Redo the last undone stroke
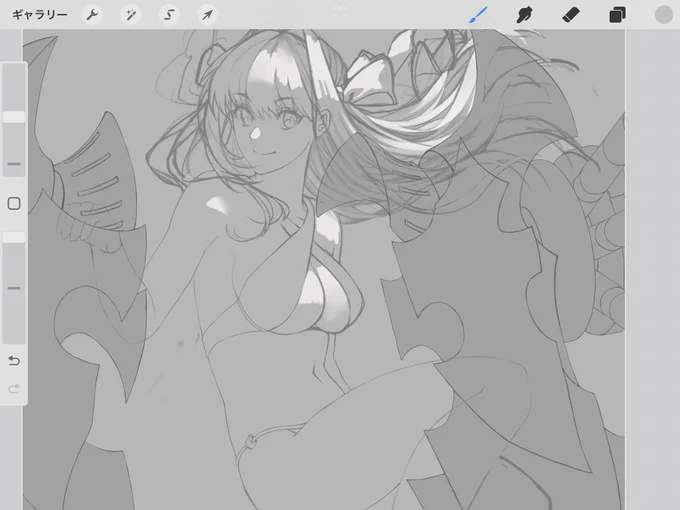680x510 pixels. 14,389
